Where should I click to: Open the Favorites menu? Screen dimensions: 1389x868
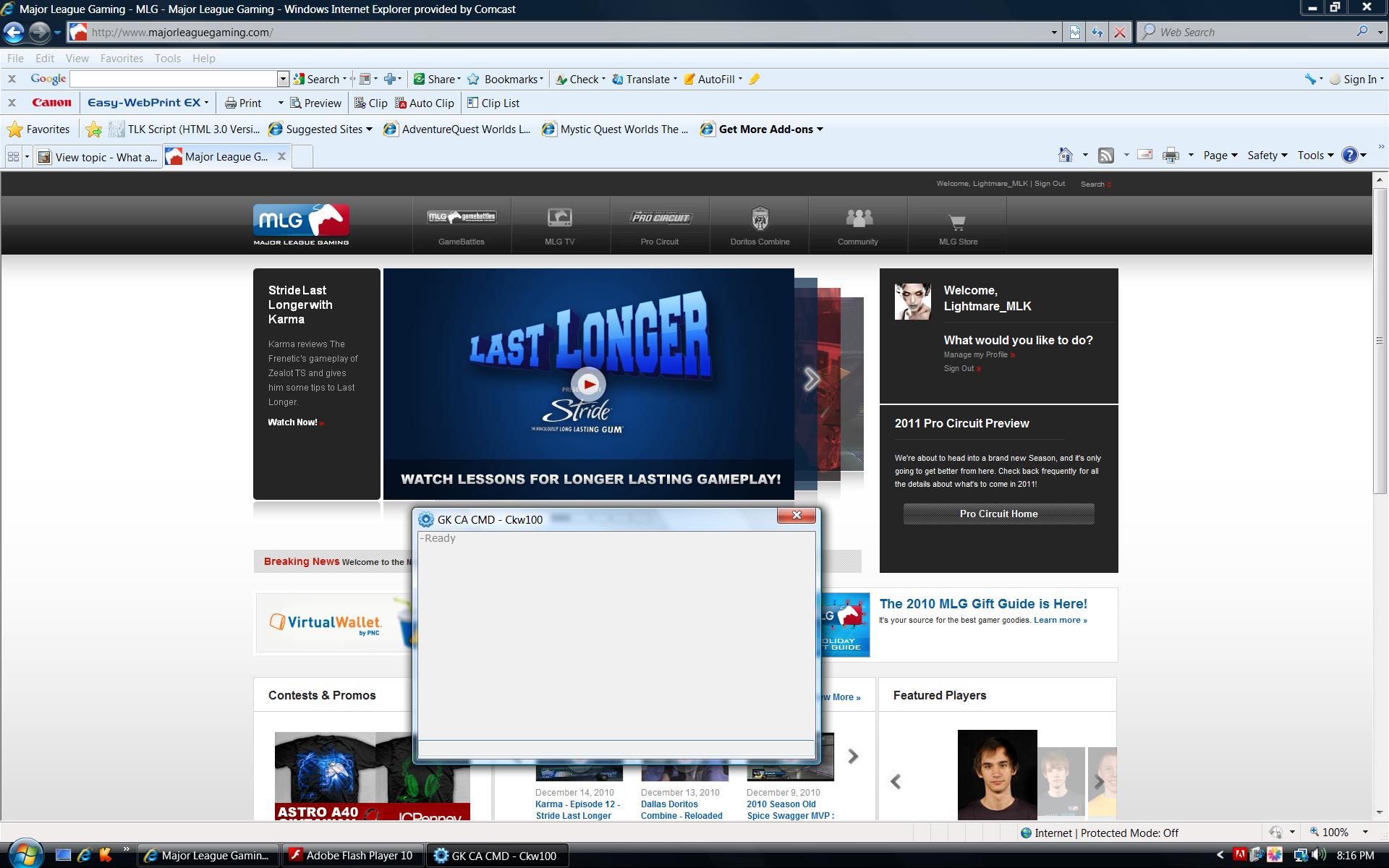121,58
